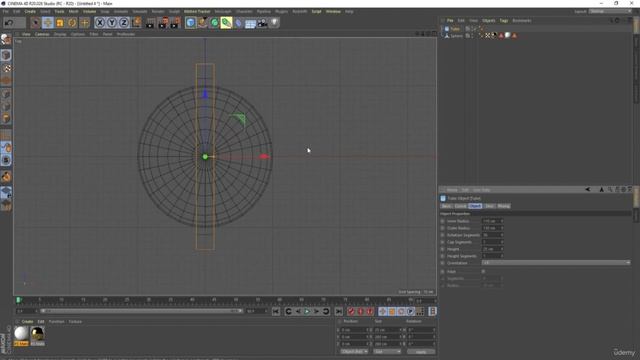
Task: Switch to Points mode
Action: (6, 93)
